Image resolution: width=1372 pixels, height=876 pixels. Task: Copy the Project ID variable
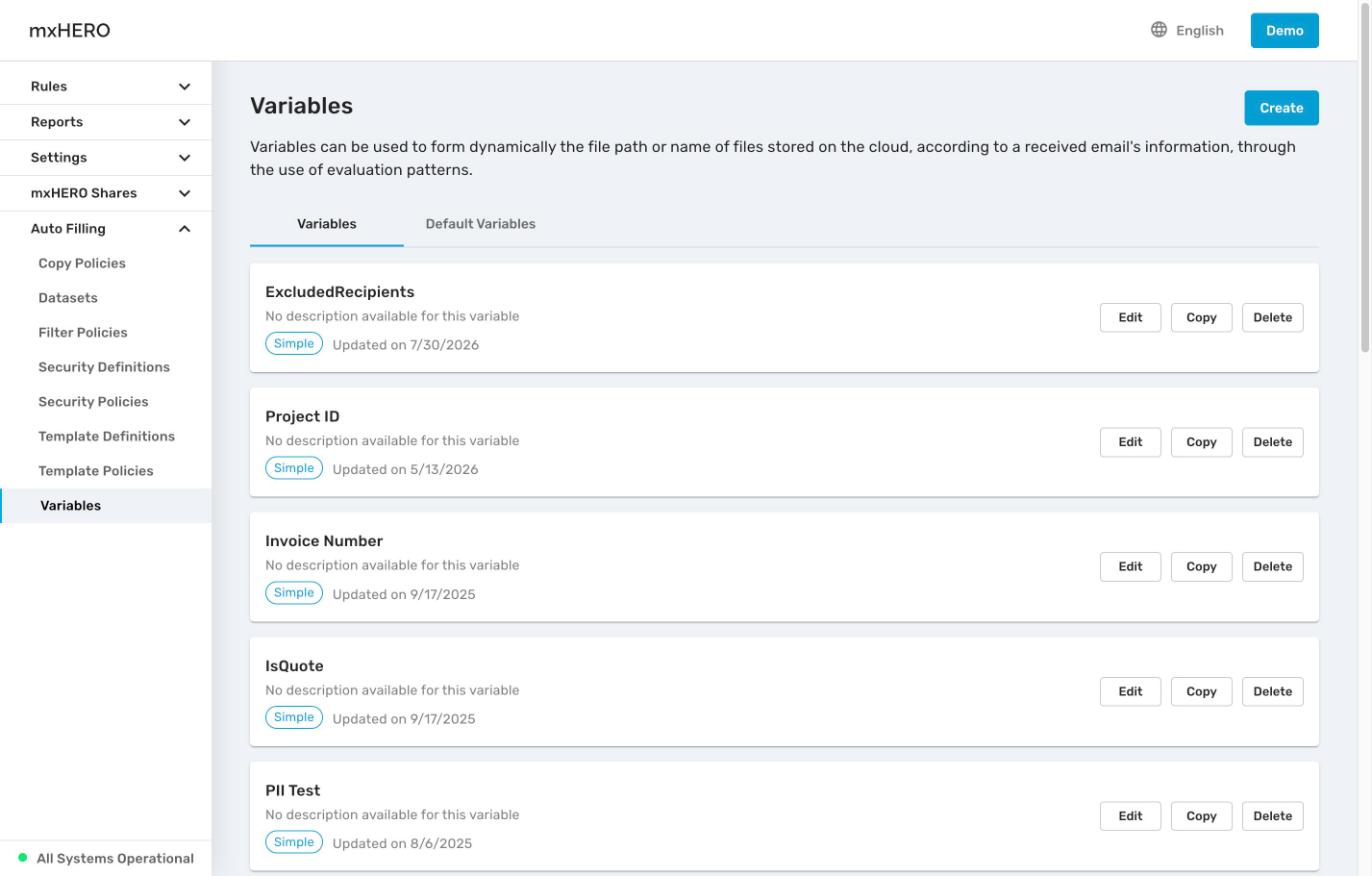click(x=1201, y=442)
